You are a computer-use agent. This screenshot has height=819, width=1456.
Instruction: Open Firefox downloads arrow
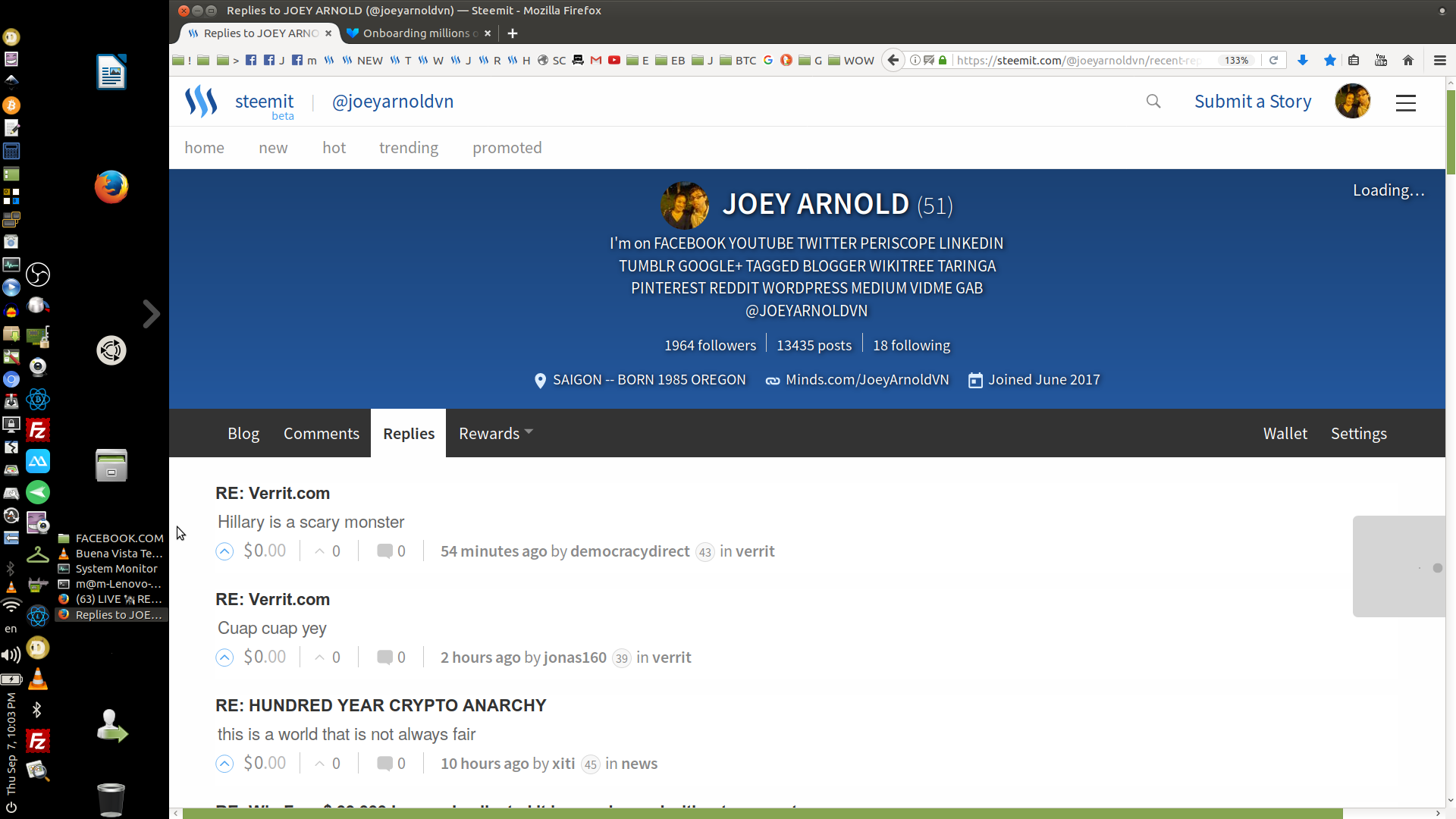point(1303,60)
